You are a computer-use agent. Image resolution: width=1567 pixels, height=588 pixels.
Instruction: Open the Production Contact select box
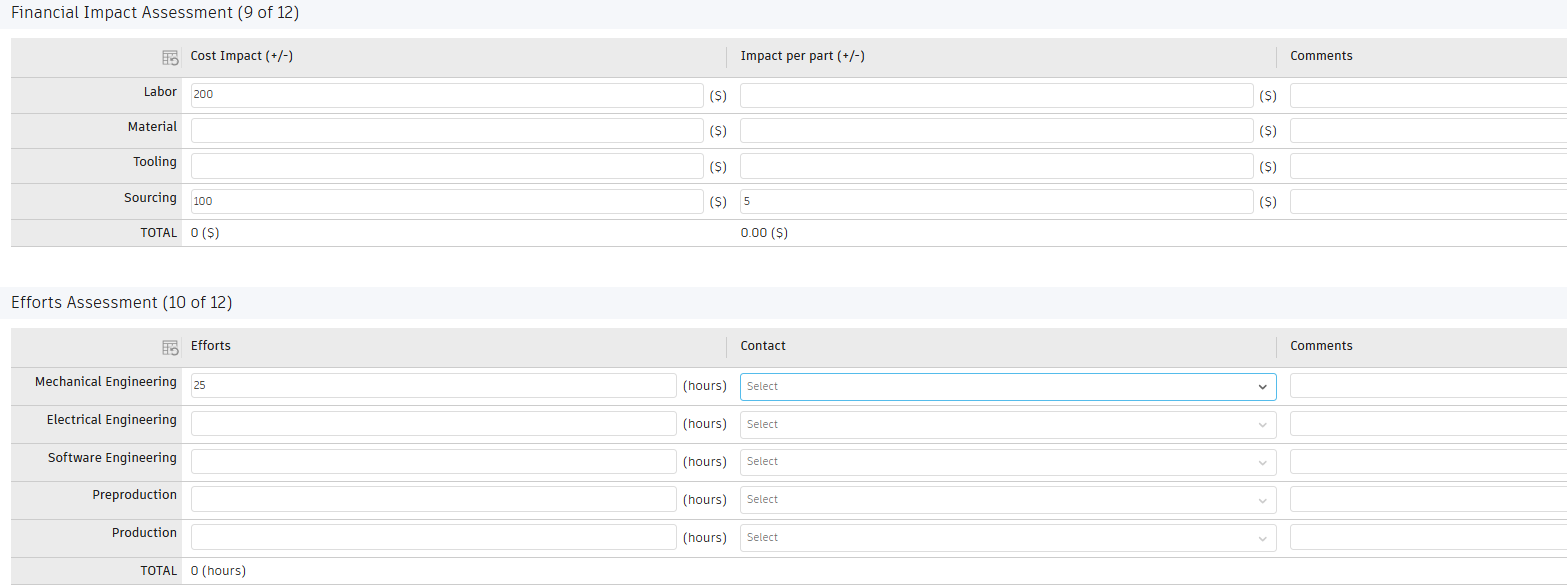click(x=1007, y=538)
